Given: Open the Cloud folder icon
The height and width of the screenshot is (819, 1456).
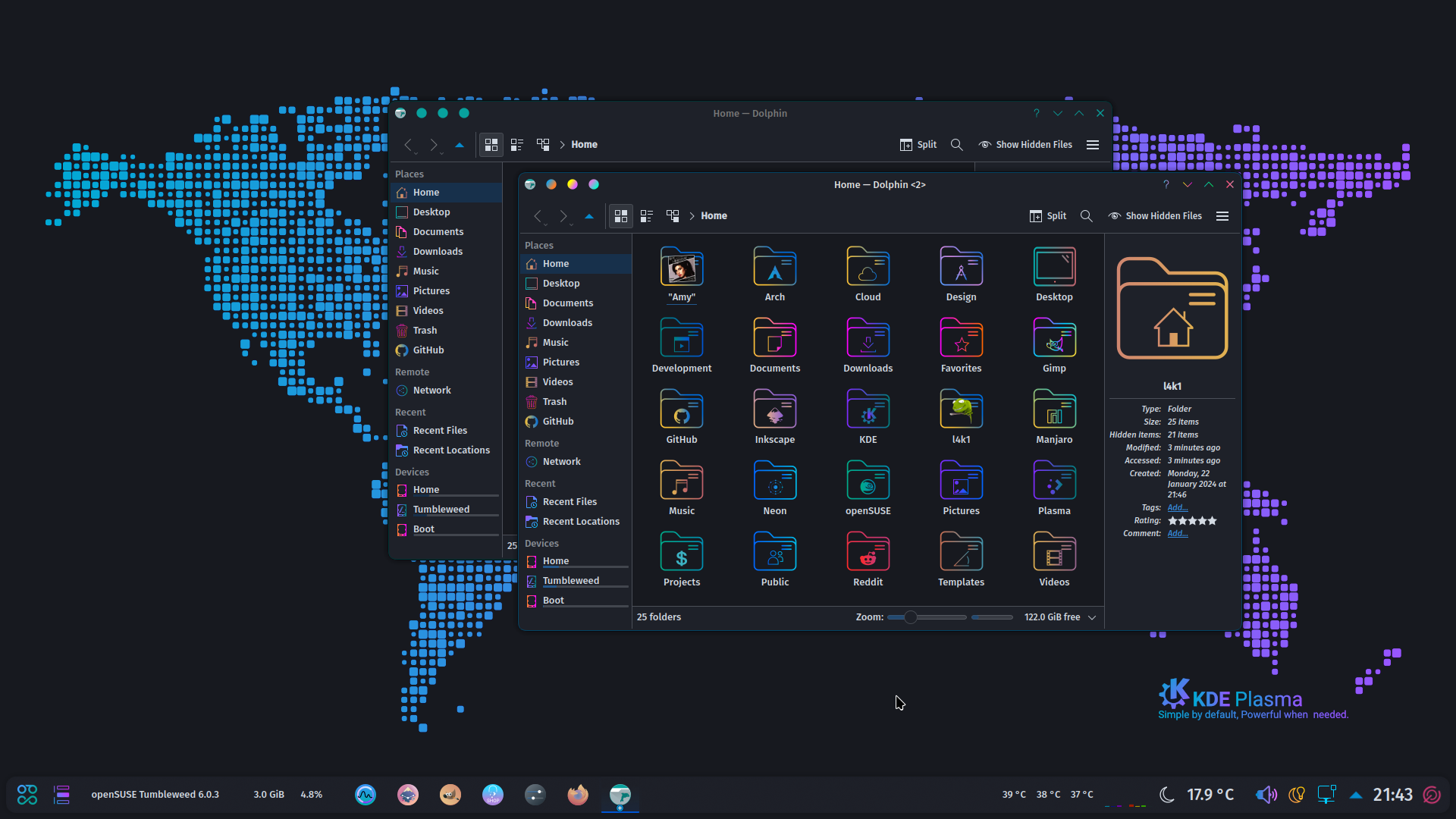Looking at the screenshot, I should click(x=868, y=267).
